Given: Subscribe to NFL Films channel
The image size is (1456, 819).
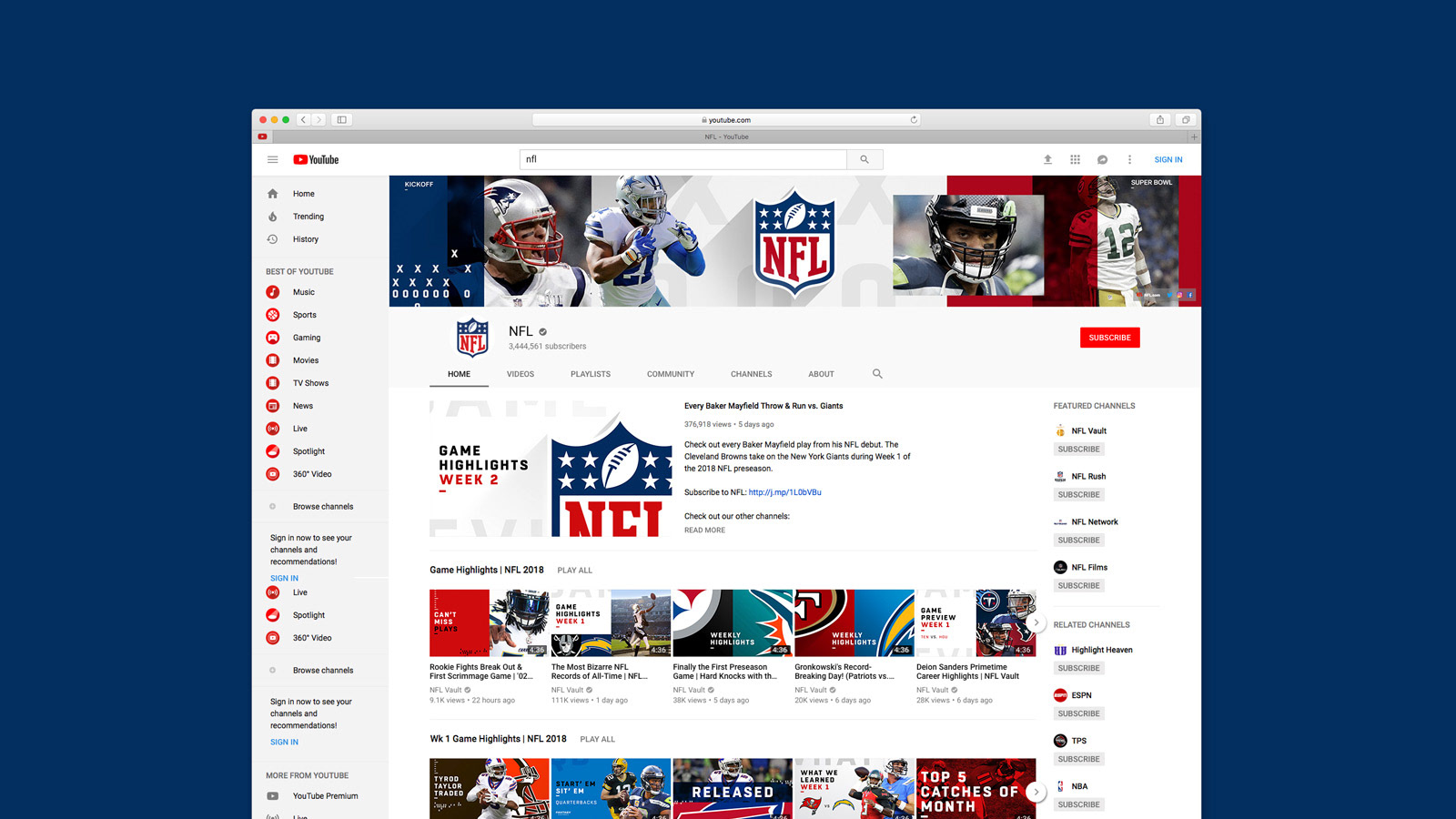Looking at the screenshot, I should (1078, 586).
